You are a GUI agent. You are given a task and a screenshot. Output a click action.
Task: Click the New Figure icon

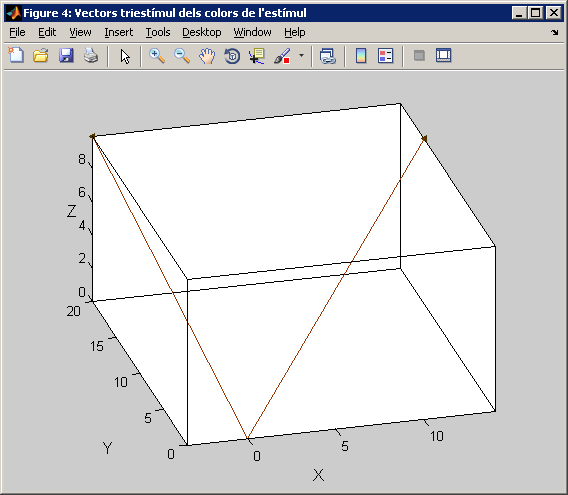[16, 56]
